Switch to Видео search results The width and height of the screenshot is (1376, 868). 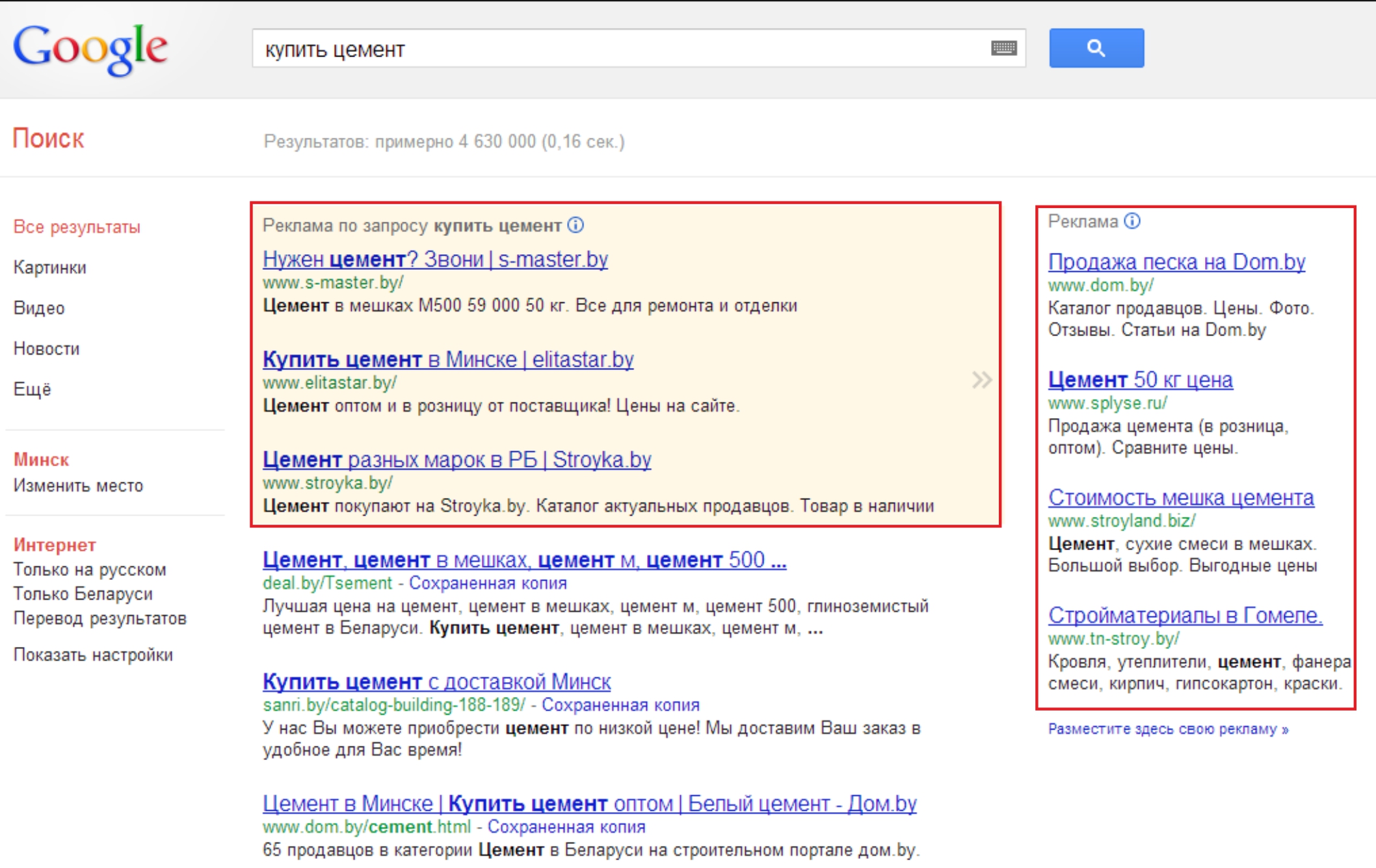coord(39,308)
